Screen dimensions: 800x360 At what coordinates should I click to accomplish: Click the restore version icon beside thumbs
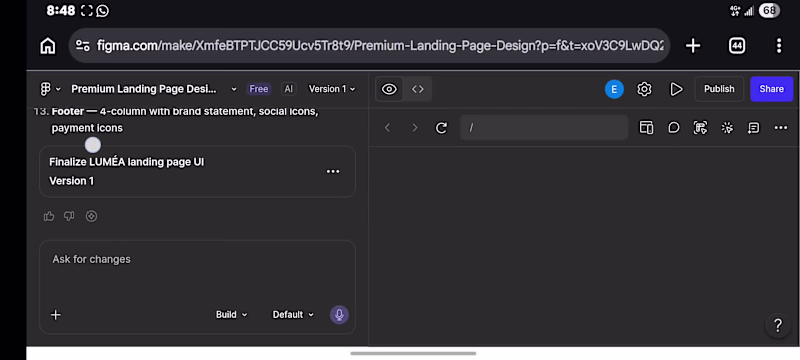point(91,217)
